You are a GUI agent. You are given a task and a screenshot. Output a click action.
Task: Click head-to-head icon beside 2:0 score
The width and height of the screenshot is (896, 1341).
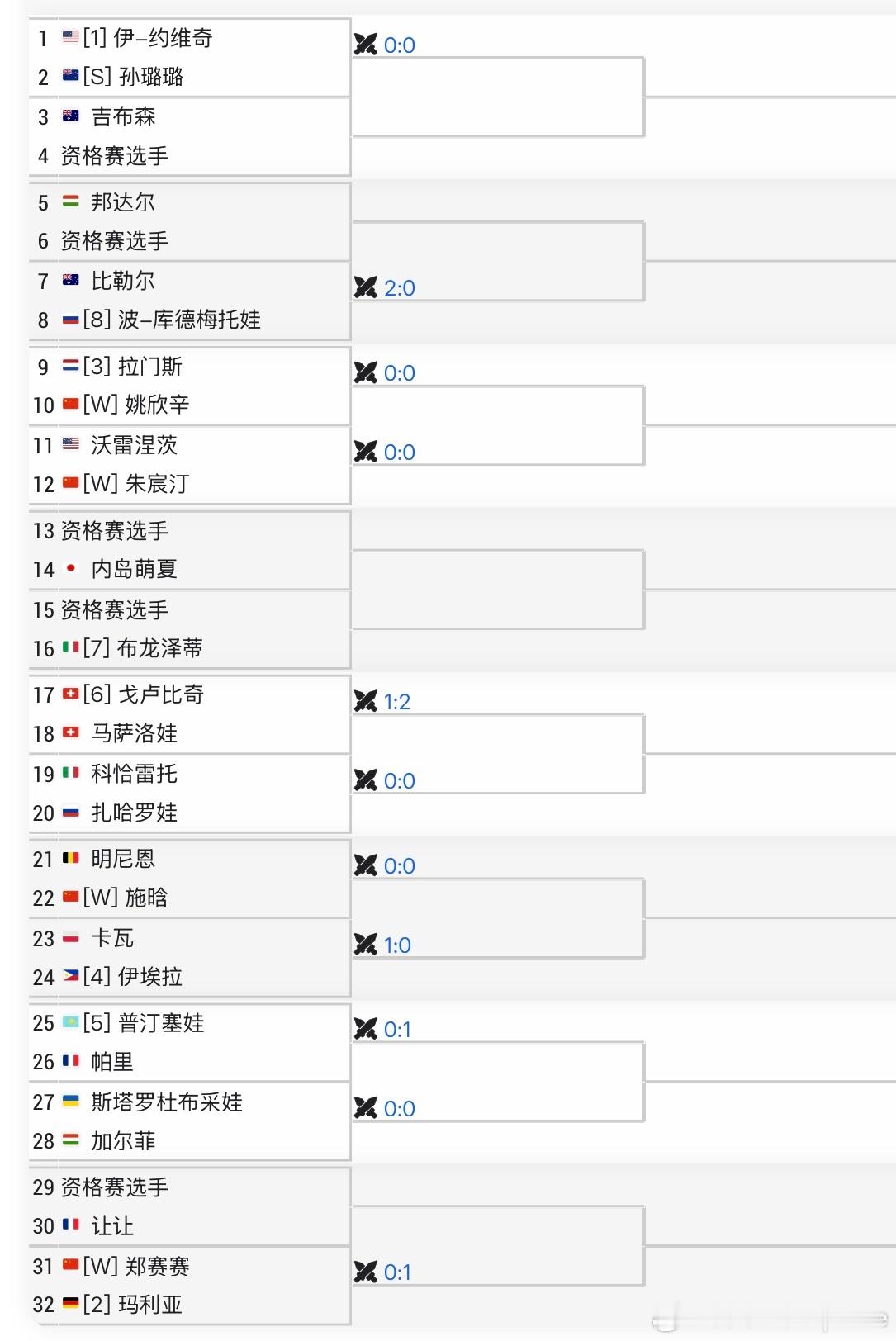point(366,287)
